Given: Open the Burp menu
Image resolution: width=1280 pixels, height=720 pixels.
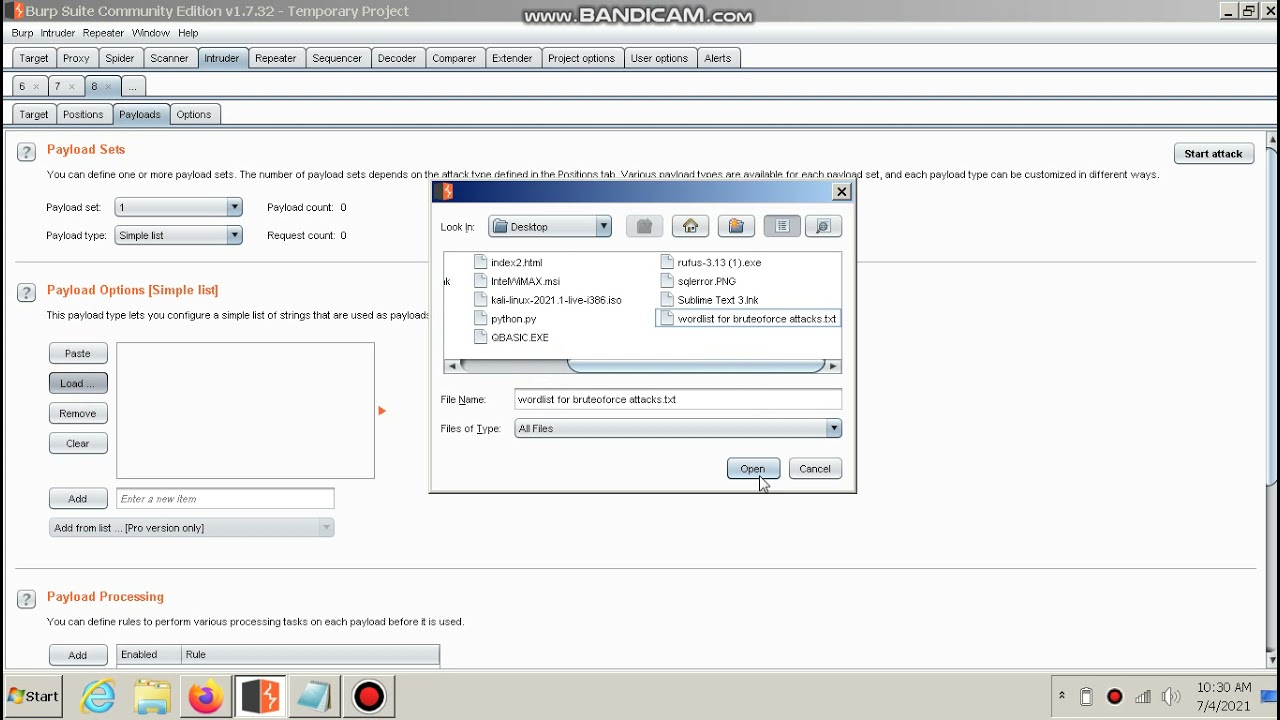Looking at the screenshot, I should click(22, 33).
